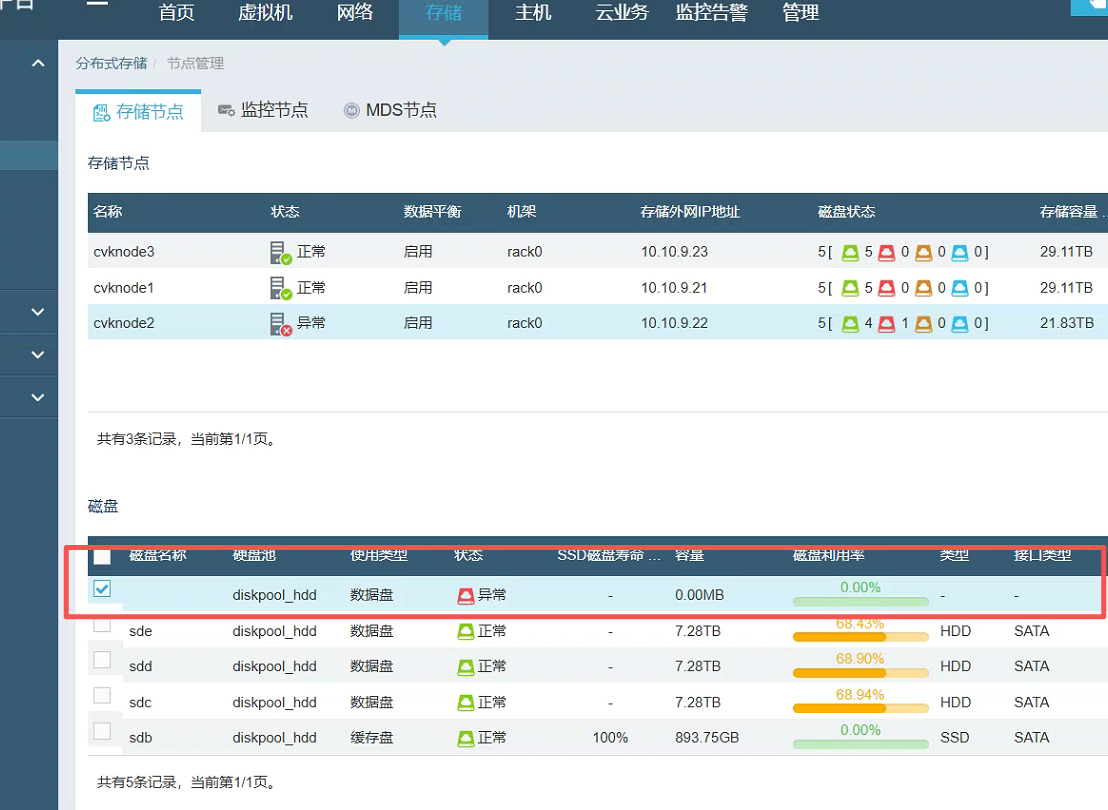Screen dimensions: 1108x810
Task: Collapse the top sidebar section chevron
Action: 38,64
